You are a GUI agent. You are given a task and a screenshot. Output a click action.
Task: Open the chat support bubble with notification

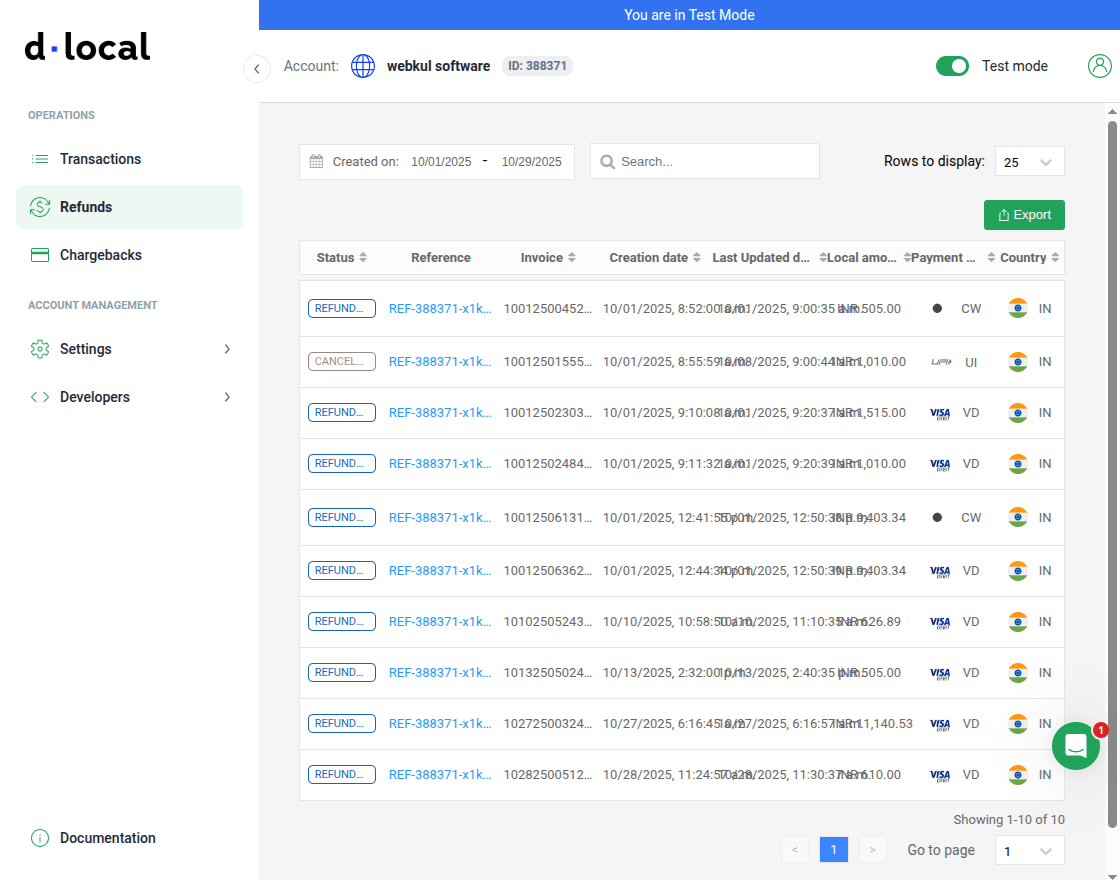pos(1076,746)
